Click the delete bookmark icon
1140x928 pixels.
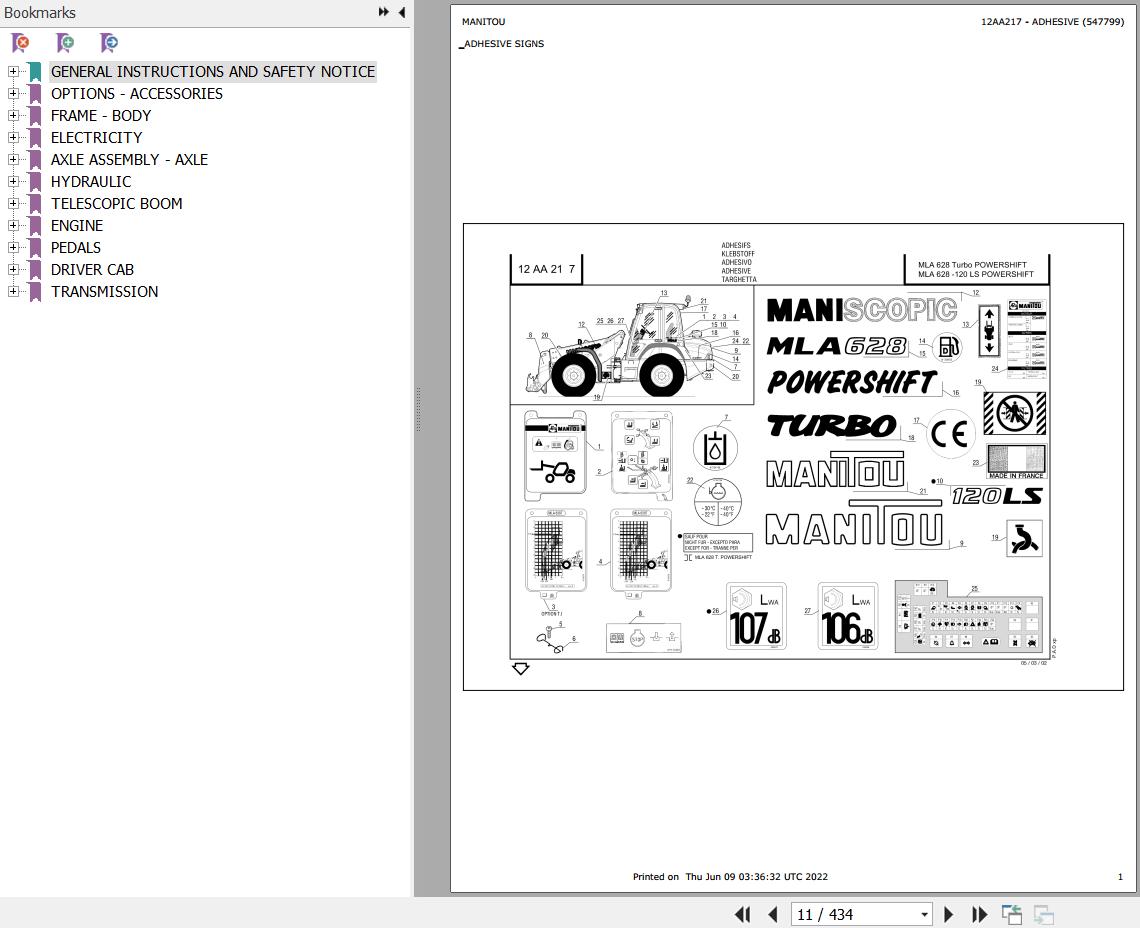pyautogui.click(x=20, y=43)
